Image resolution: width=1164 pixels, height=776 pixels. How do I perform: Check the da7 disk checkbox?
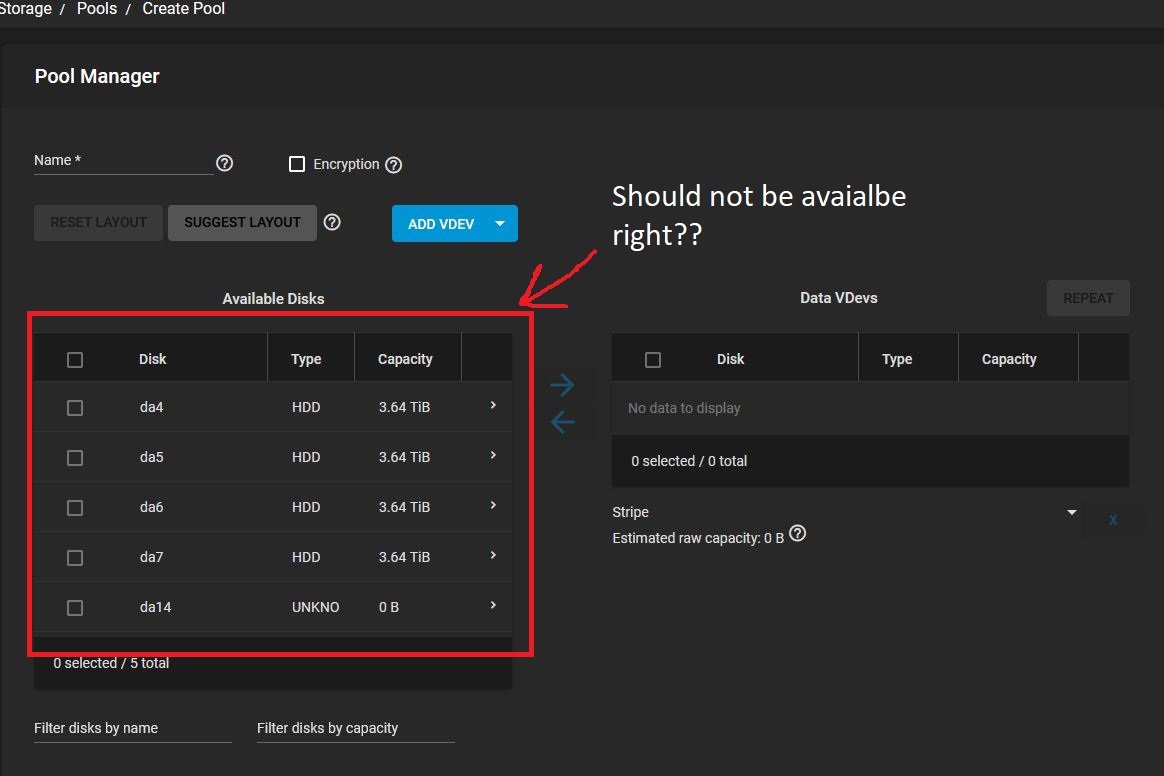(x=75, y=558)
